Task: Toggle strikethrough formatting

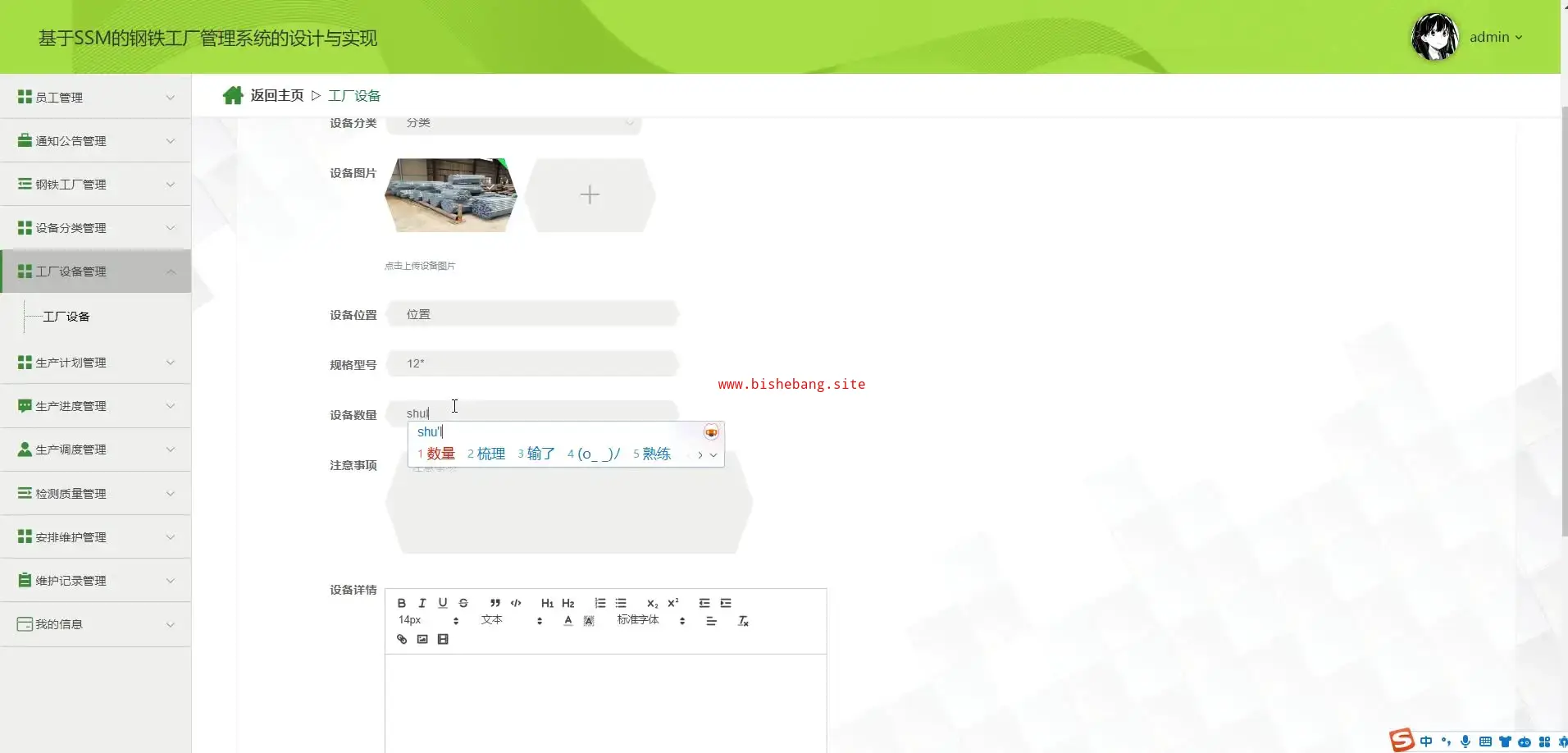Action: (463, 603)
